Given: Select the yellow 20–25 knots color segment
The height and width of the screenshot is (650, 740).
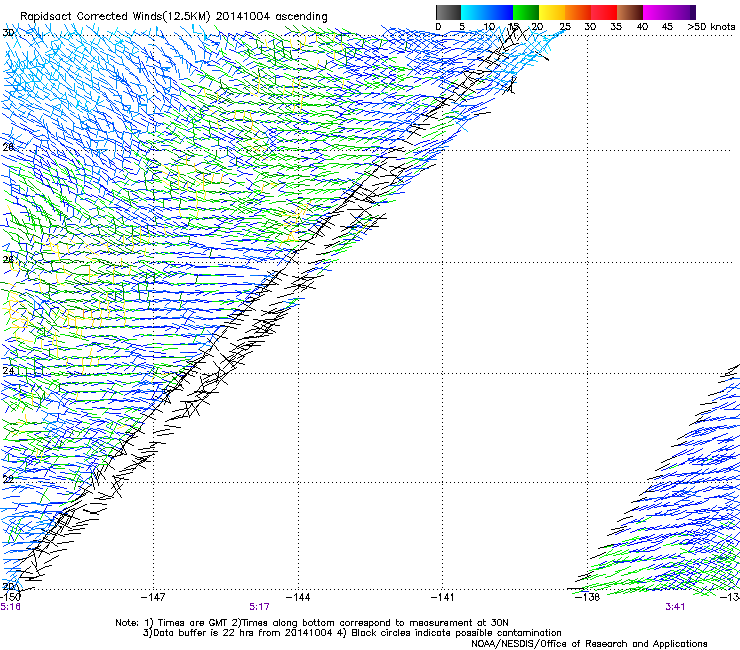Looking at the screenshot, I should tap(552, 12).
